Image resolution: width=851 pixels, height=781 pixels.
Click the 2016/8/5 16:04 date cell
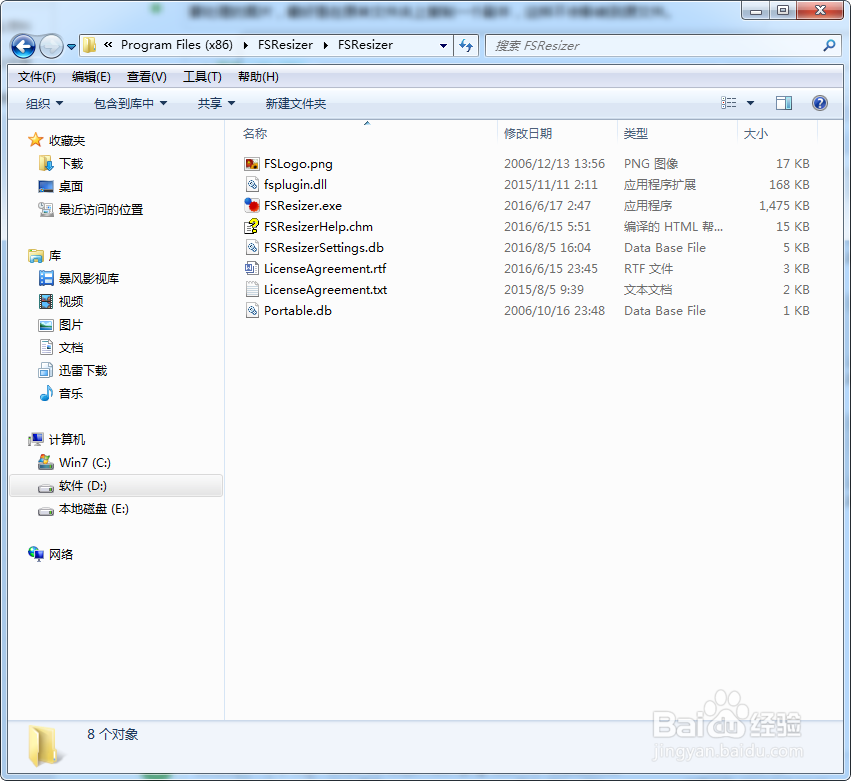pos(547,248)
